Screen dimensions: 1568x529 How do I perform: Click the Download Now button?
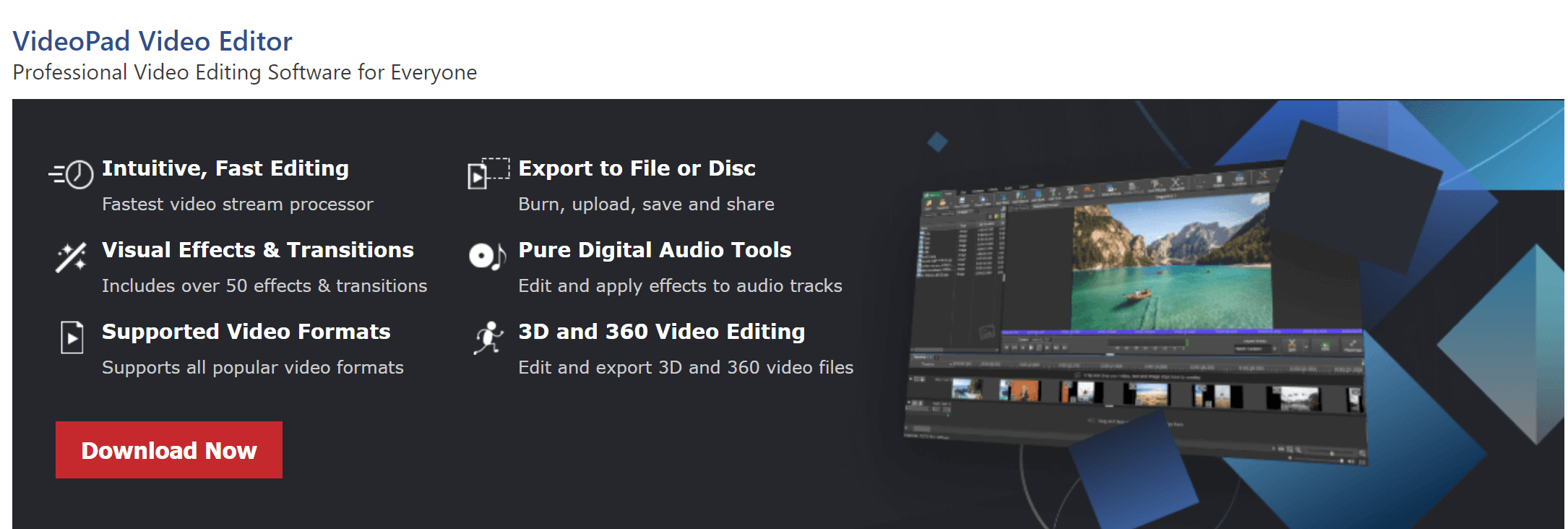point(169,450)
